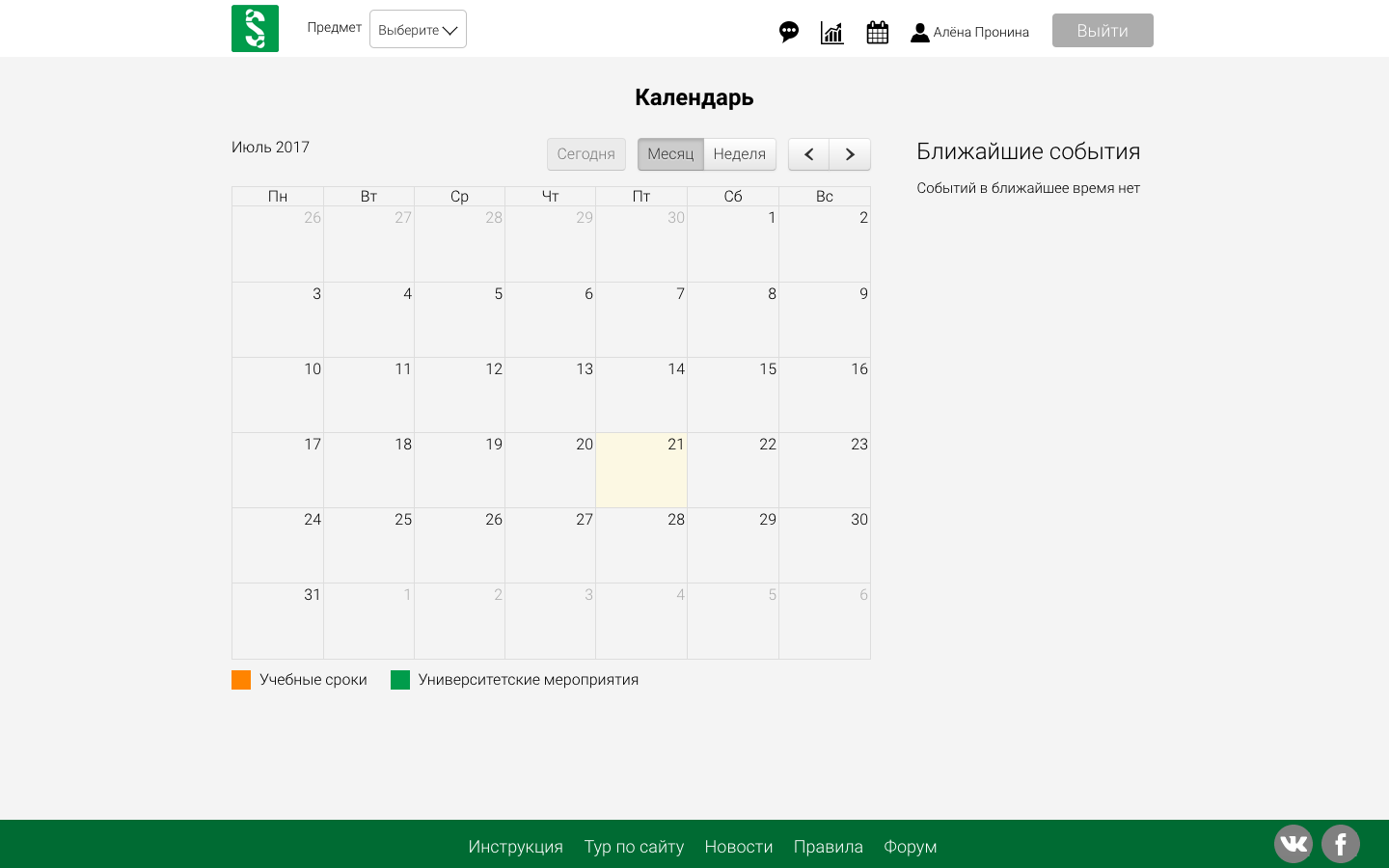The width and height of the screenshot is (1389, 868).
Task: Click the dropdown chevron next to Выберите
Action: click(x=449, y=30)
